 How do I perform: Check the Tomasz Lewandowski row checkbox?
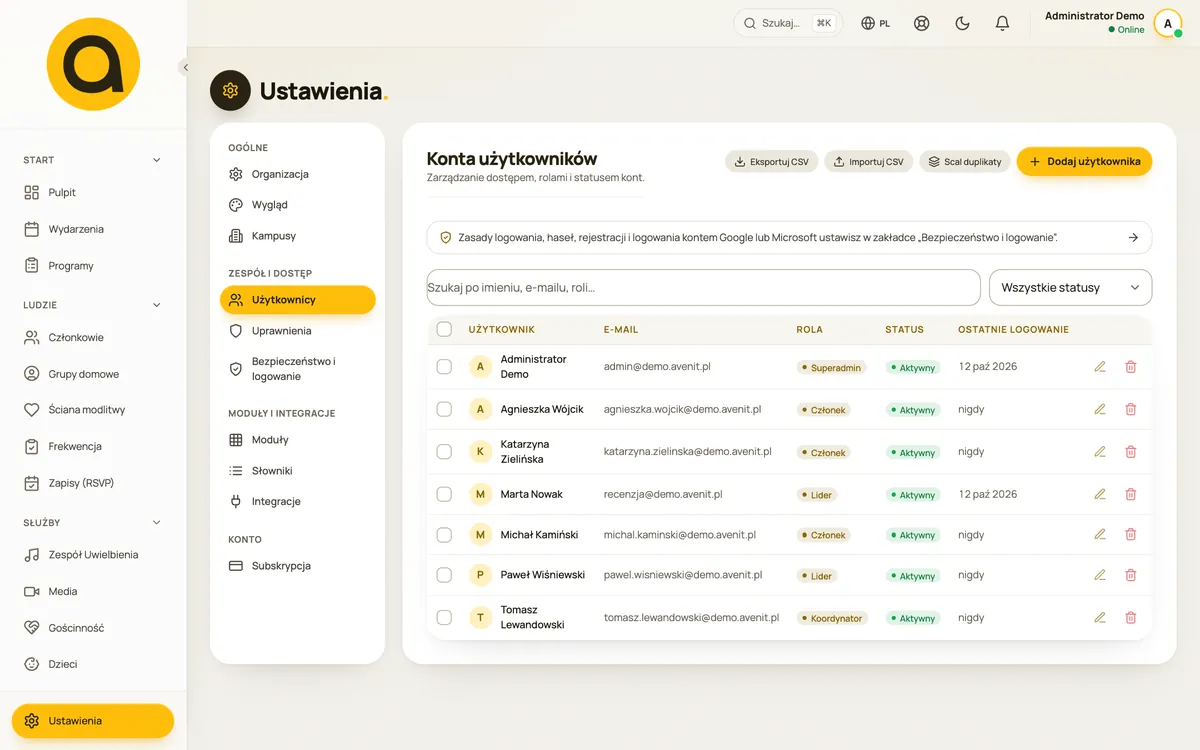point(444,618)
